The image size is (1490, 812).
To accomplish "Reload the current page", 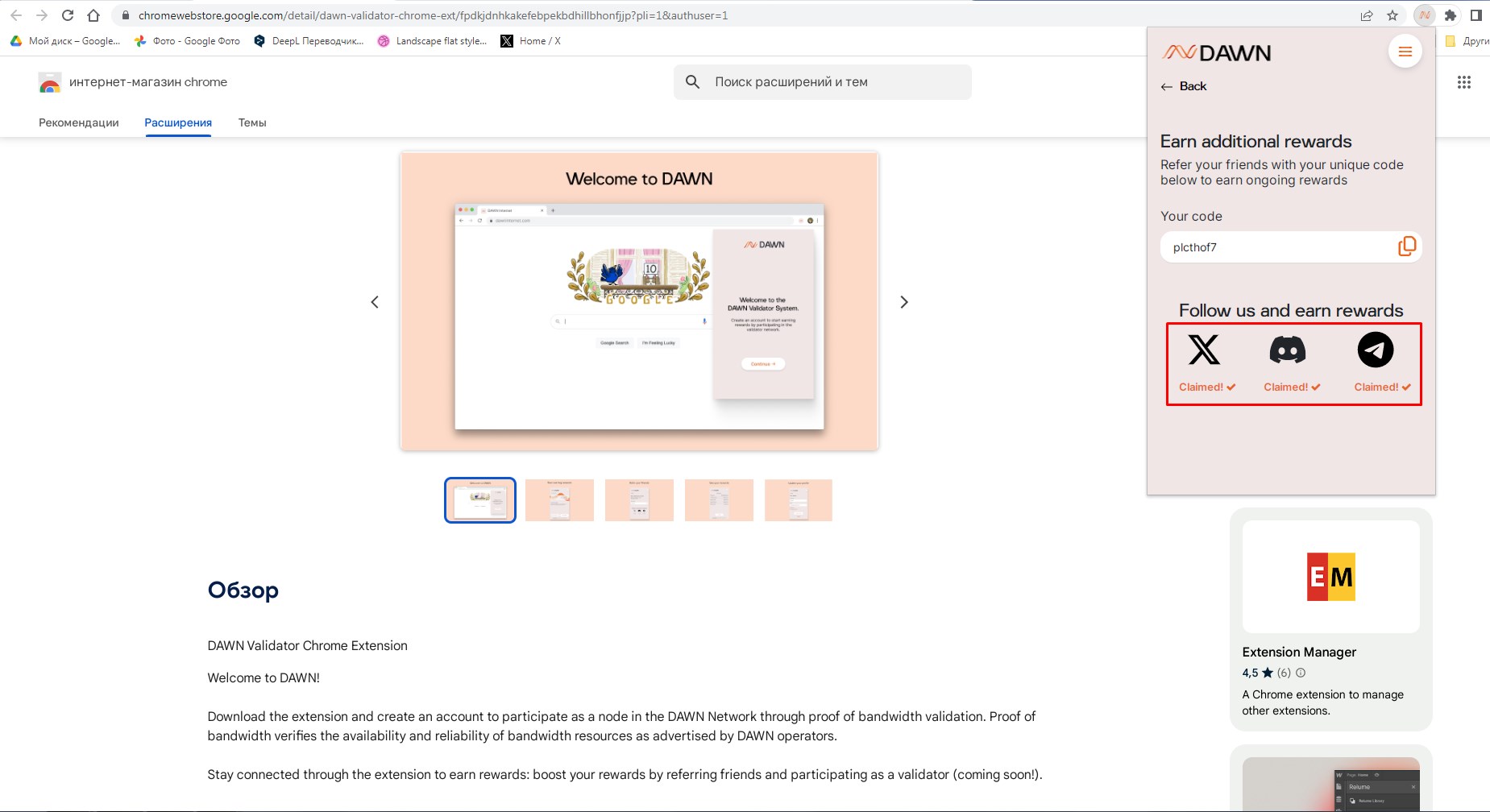I will 68,15.
